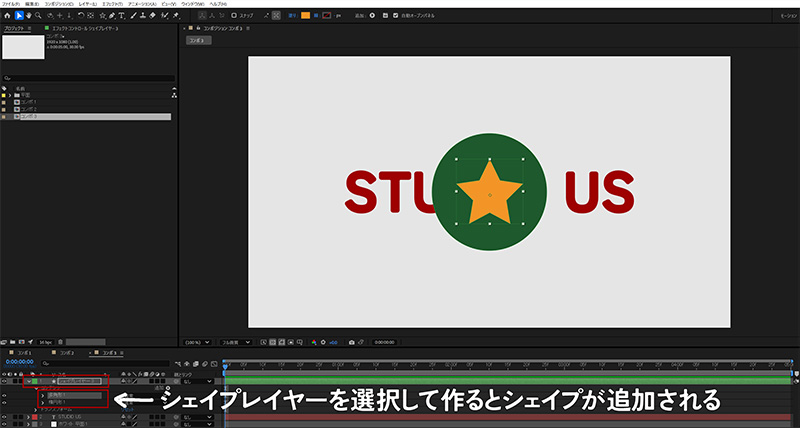Image resolution: width=800 pixels, height=428 pixels.
Task: Select the Type (T) tool
Action: point(121,16)
